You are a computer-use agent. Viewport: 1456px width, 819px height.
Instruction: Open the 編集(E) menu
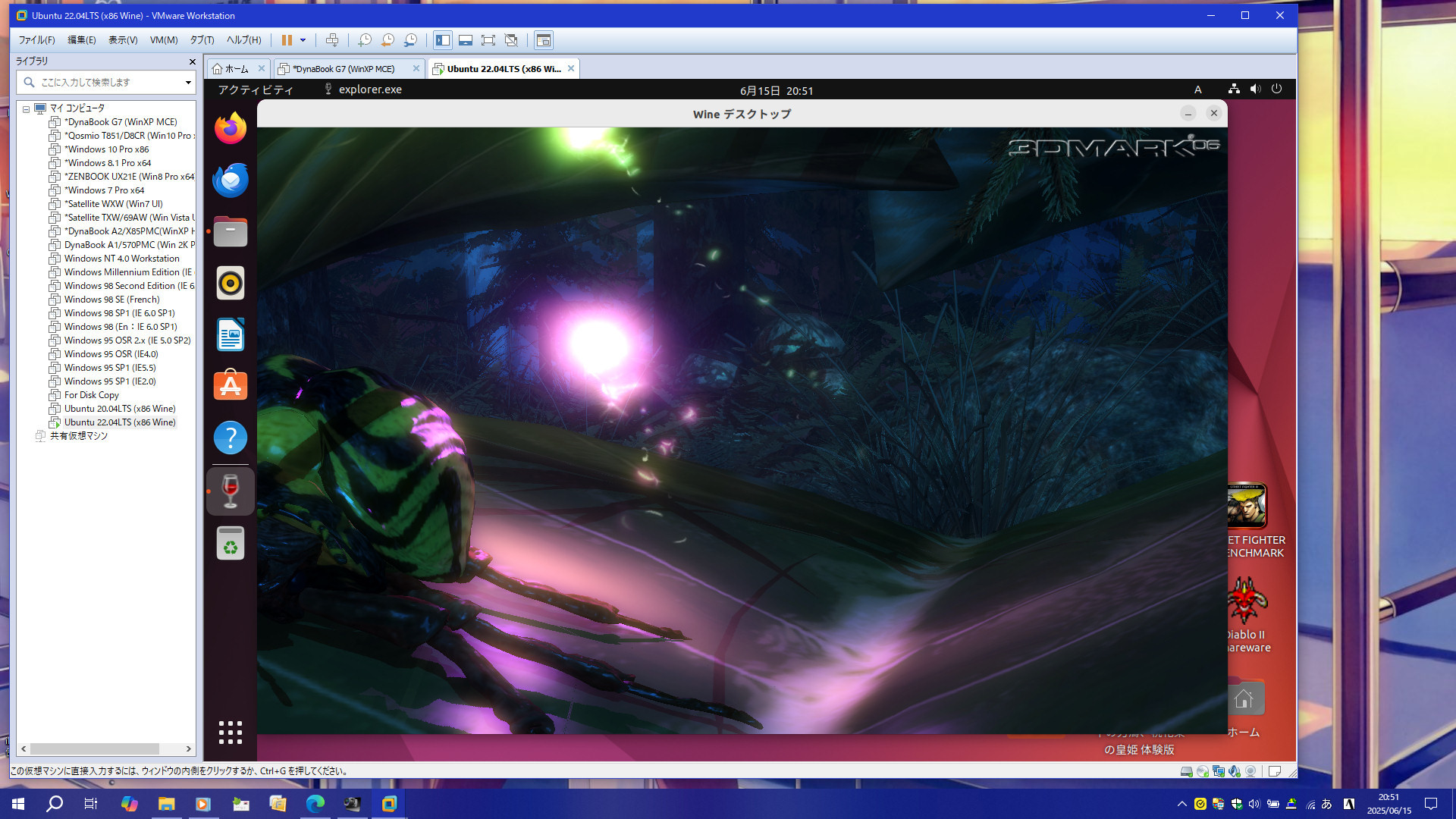tap(82, 40)
